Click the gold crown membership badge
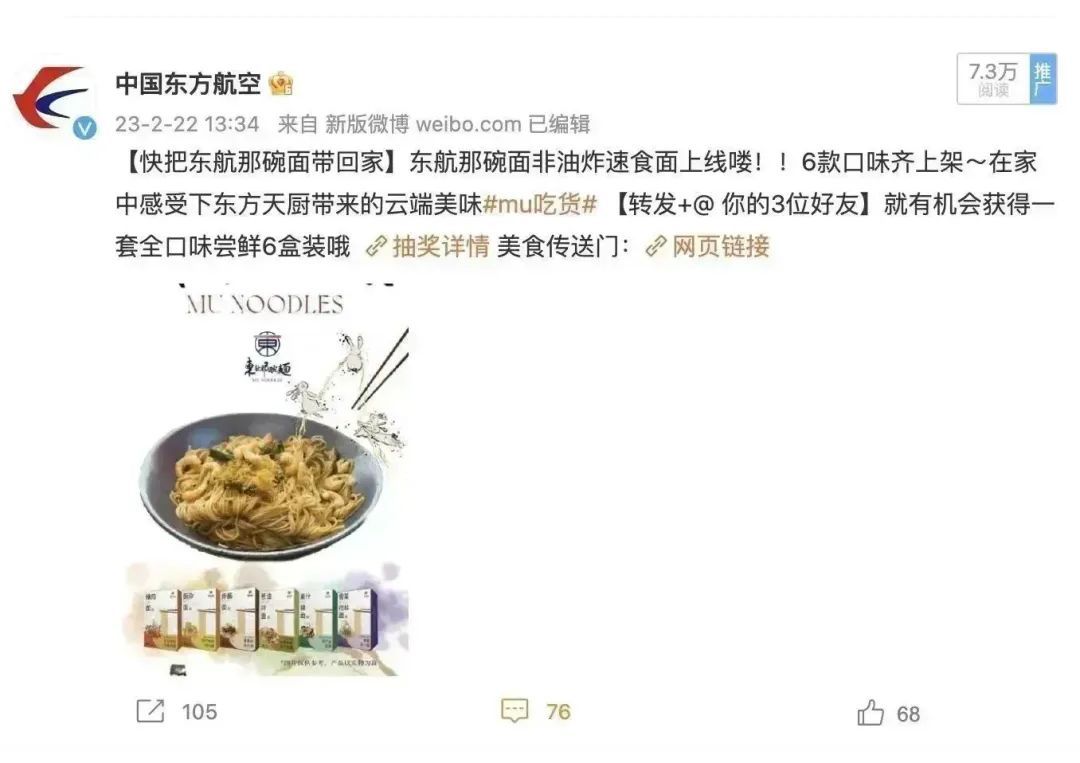The height and width of the screenshot is (763, 1080). (x=281, y=84)
